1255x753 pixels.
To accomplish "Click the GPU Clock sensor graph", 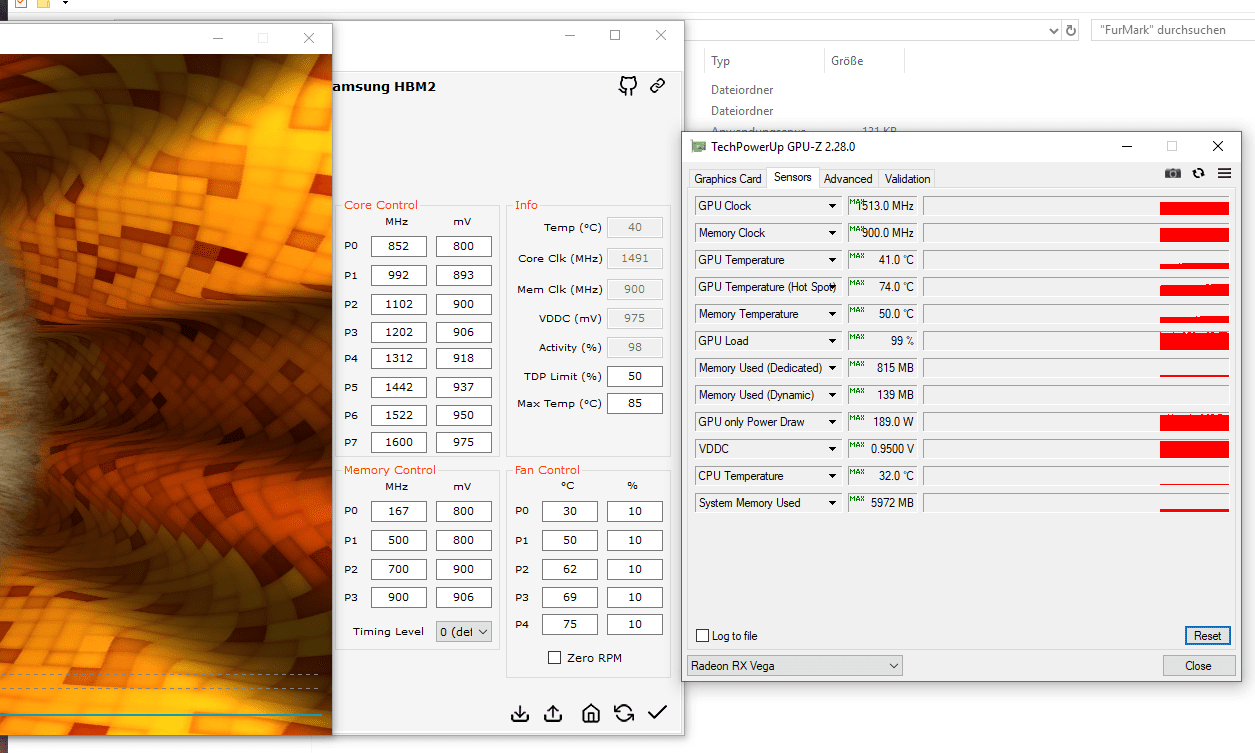I will 1076,206.
